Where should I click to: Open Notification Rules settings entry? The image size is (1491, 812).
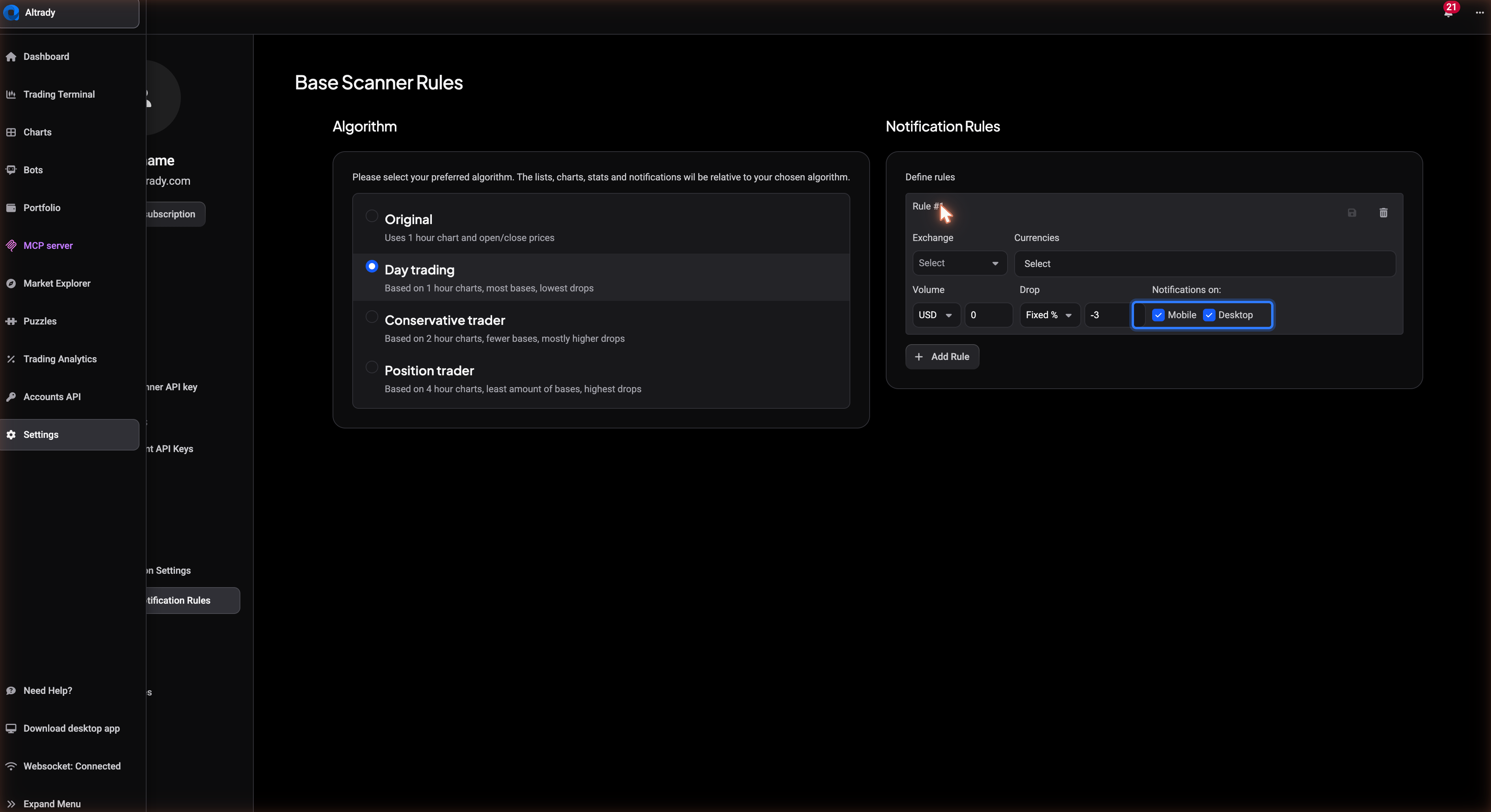click(x=192, y=600)
